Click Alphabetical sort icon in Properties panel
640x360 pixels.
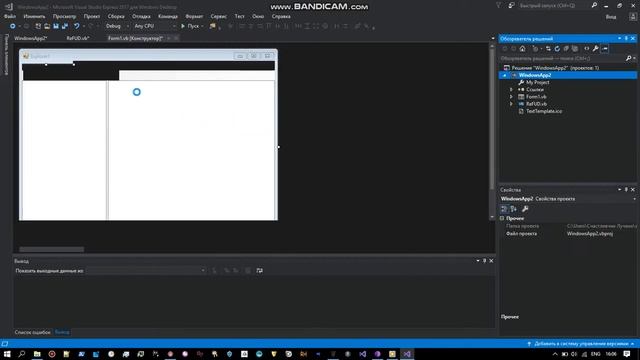pos(513,209)
